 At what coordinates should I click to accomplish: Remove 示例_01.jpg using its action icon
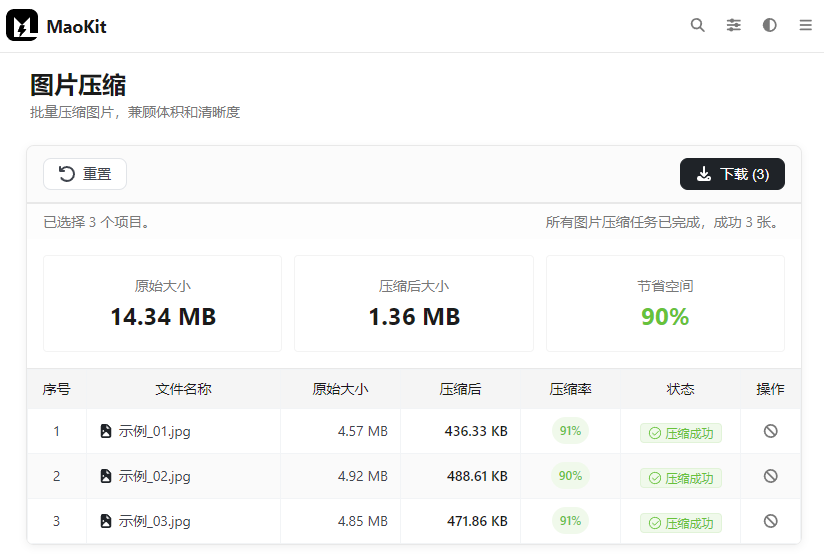pyautogui.click(x=770, y=431)
